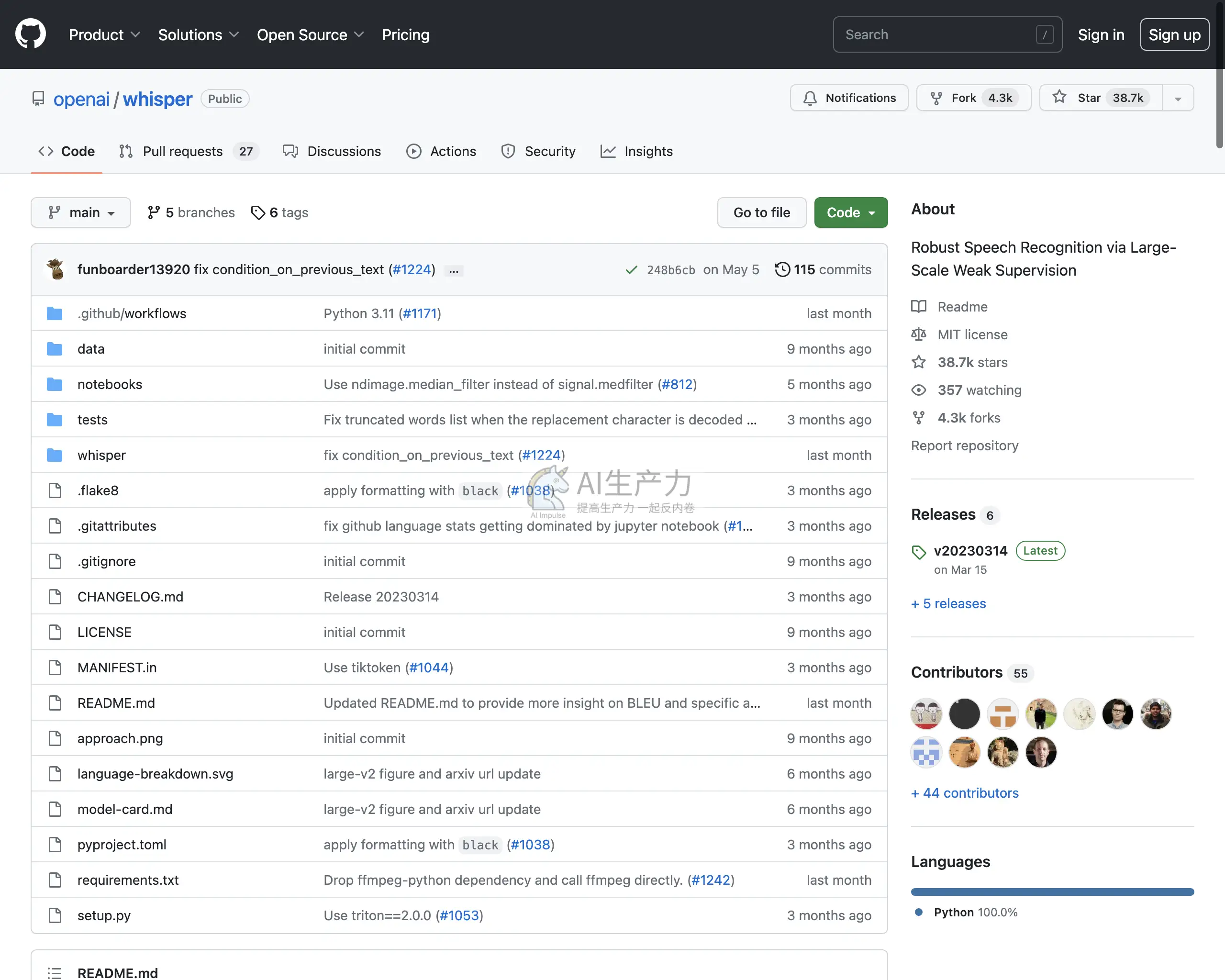Viewport: 1225px width, 980px height.
Task: Click the whisper folder icon
Action: tap(55, 455)
